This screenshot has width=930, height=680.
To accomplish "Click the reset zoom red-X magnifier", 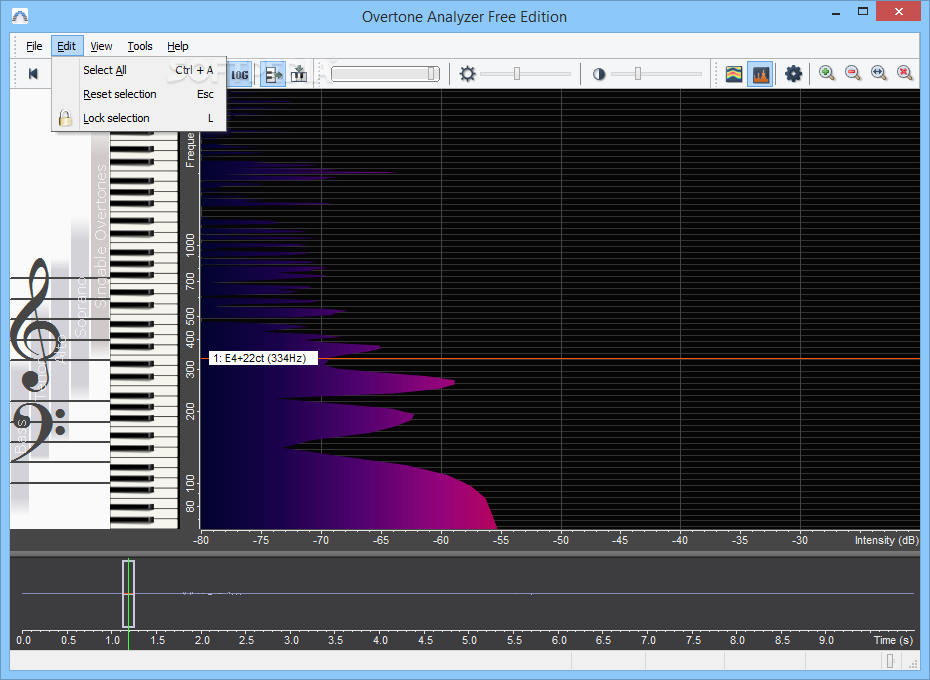I will (904, 73).
